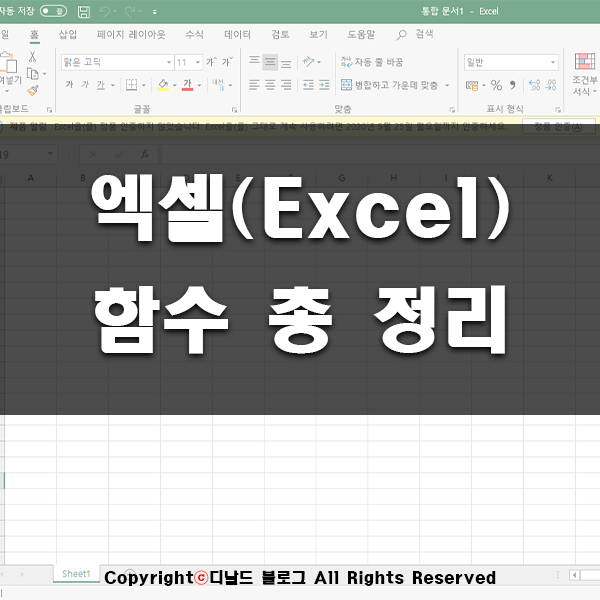
Task: Expand the font size dropdown arrow
Action: 198,62
